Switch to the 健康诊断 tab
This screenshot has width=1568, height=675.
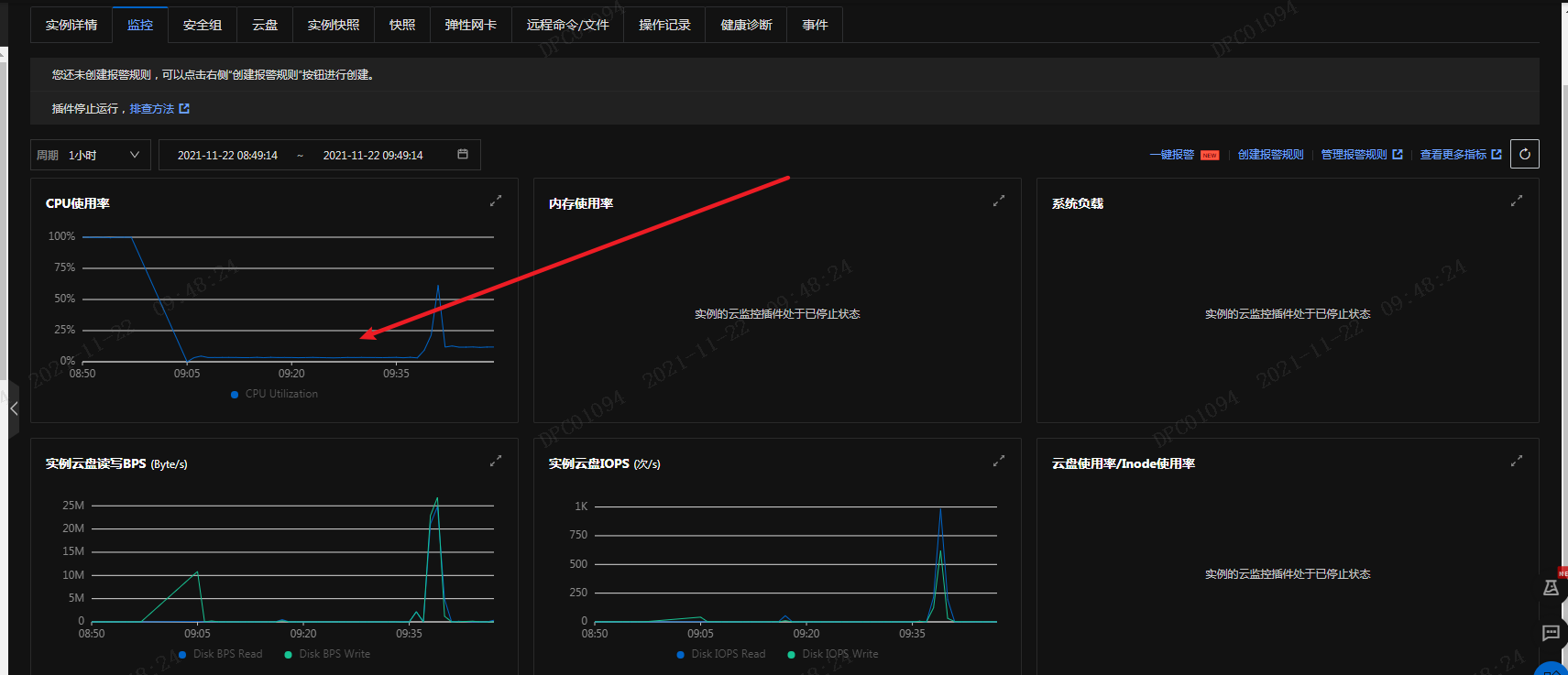pos(747,25)
